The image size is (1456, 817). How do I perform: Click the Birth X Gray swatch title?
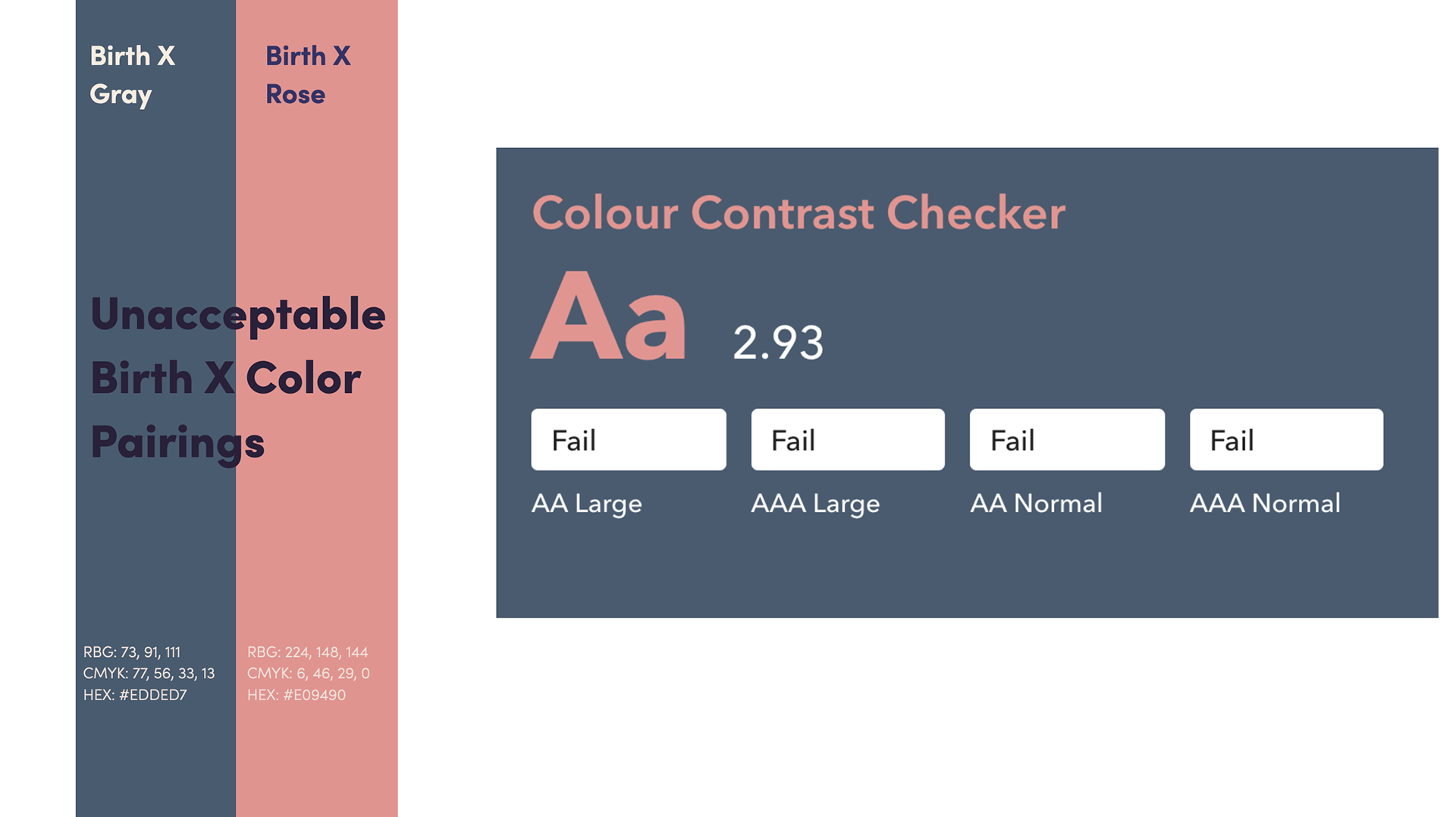point(133,74)
